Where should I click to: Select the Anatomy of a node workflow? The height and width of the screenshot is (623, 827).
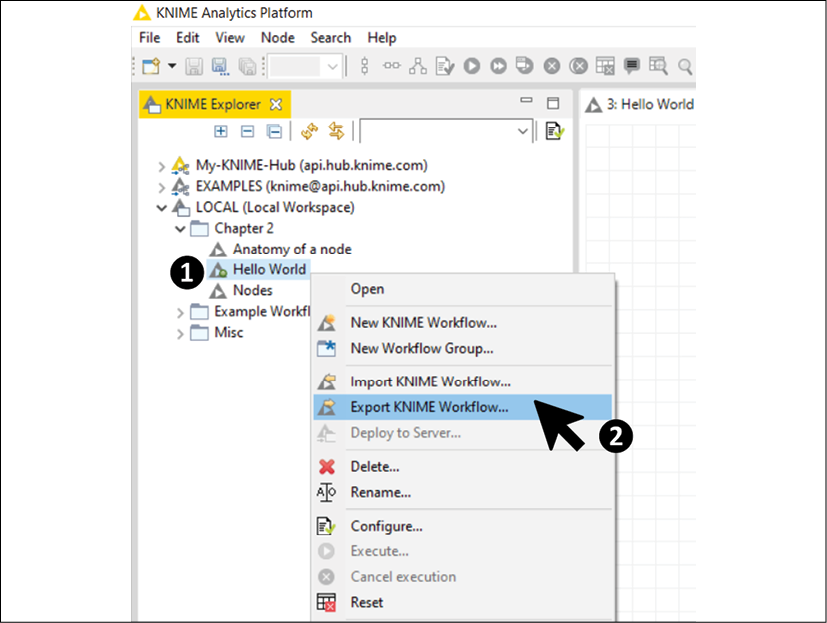pos(292,249)
